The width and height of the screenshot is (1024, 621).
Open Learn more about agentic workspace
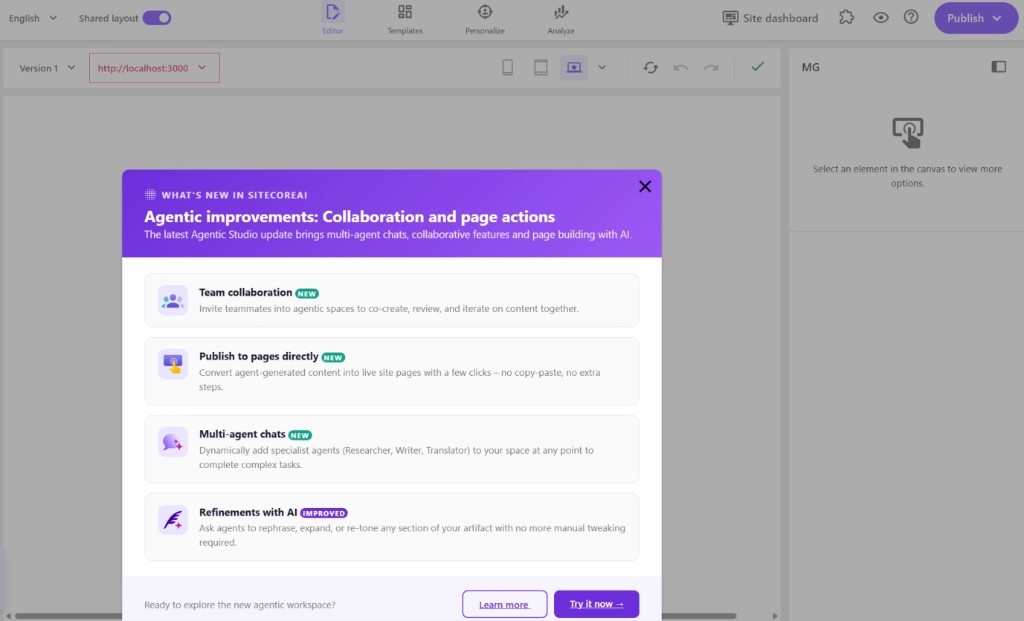[x=504, y=604]
